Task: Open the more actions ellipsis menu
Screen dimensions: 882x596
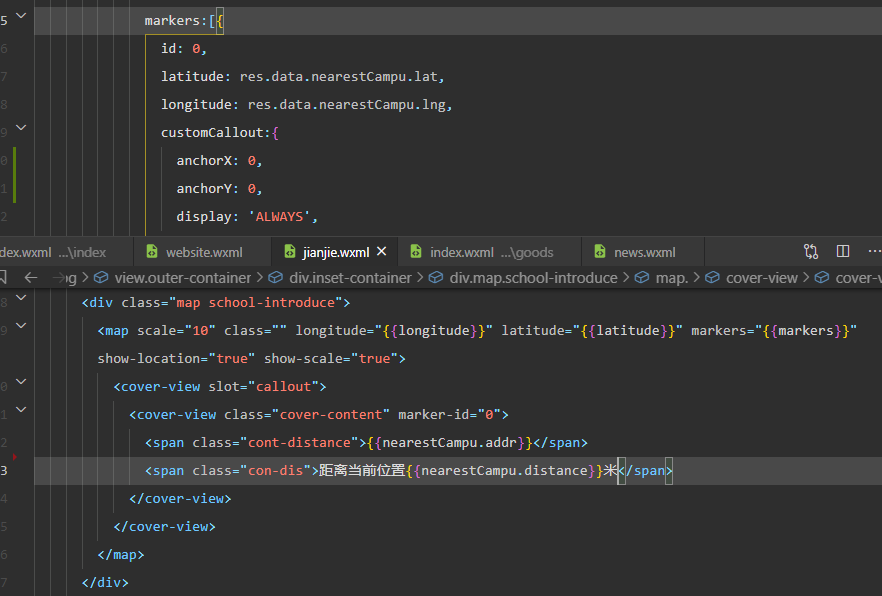Action: click(x=875, y=251)
